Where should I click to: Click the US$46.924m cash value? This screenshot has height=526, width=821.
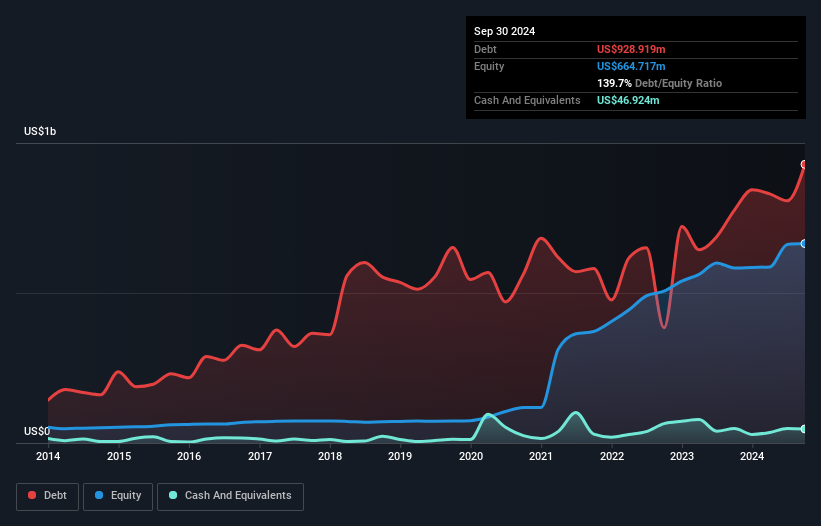pyautogui.click(x=628, y=100)
